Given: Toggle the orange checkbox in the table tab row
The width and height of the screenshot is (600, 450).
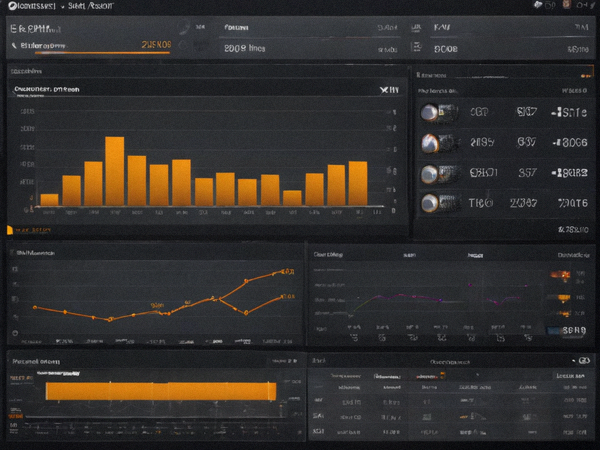Looking at the screenshot, I should pos(442,375).
